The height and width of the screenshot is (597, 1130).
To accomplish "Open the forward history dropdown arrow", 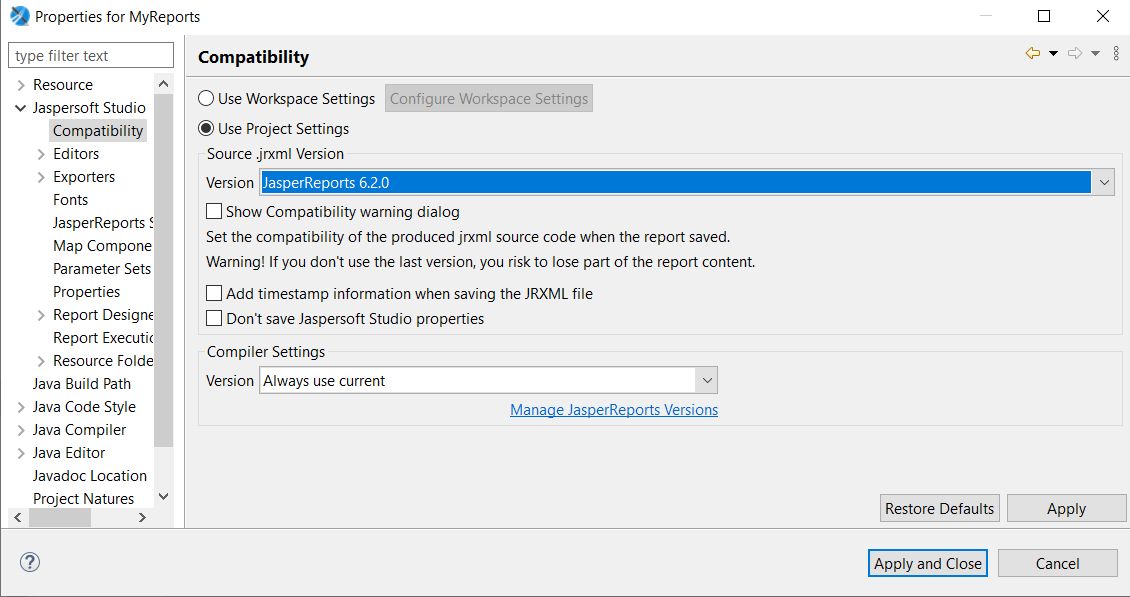I will coord(1095,53).
